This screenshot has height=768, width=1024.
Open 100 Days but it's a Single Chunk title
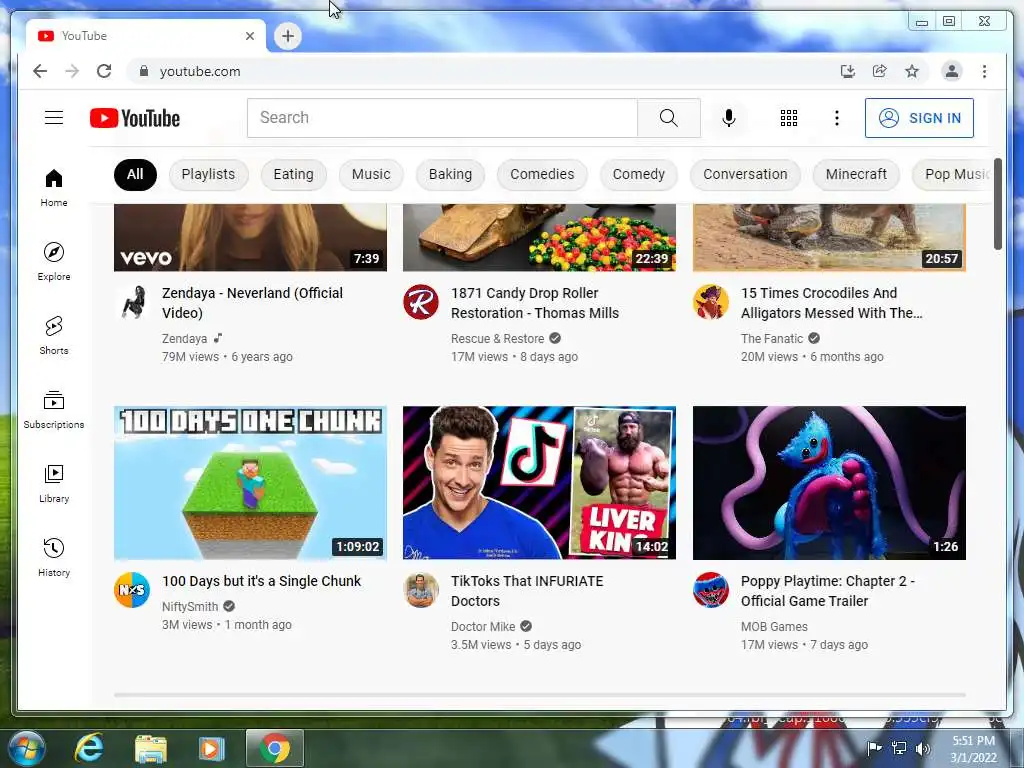tap(261, 581)
